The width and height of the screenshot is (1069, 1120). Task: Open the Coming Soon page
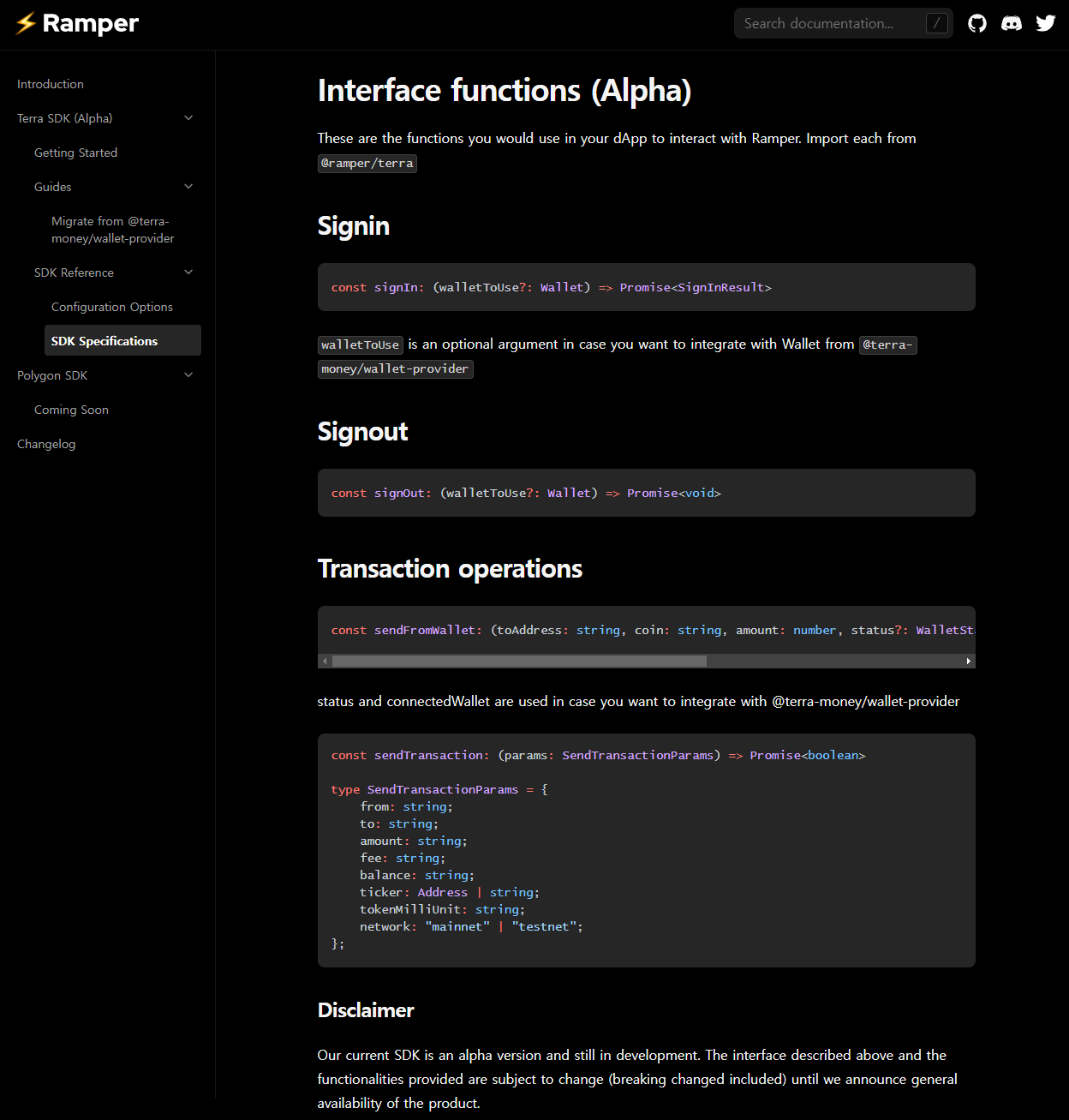click(x=71, y=410)
